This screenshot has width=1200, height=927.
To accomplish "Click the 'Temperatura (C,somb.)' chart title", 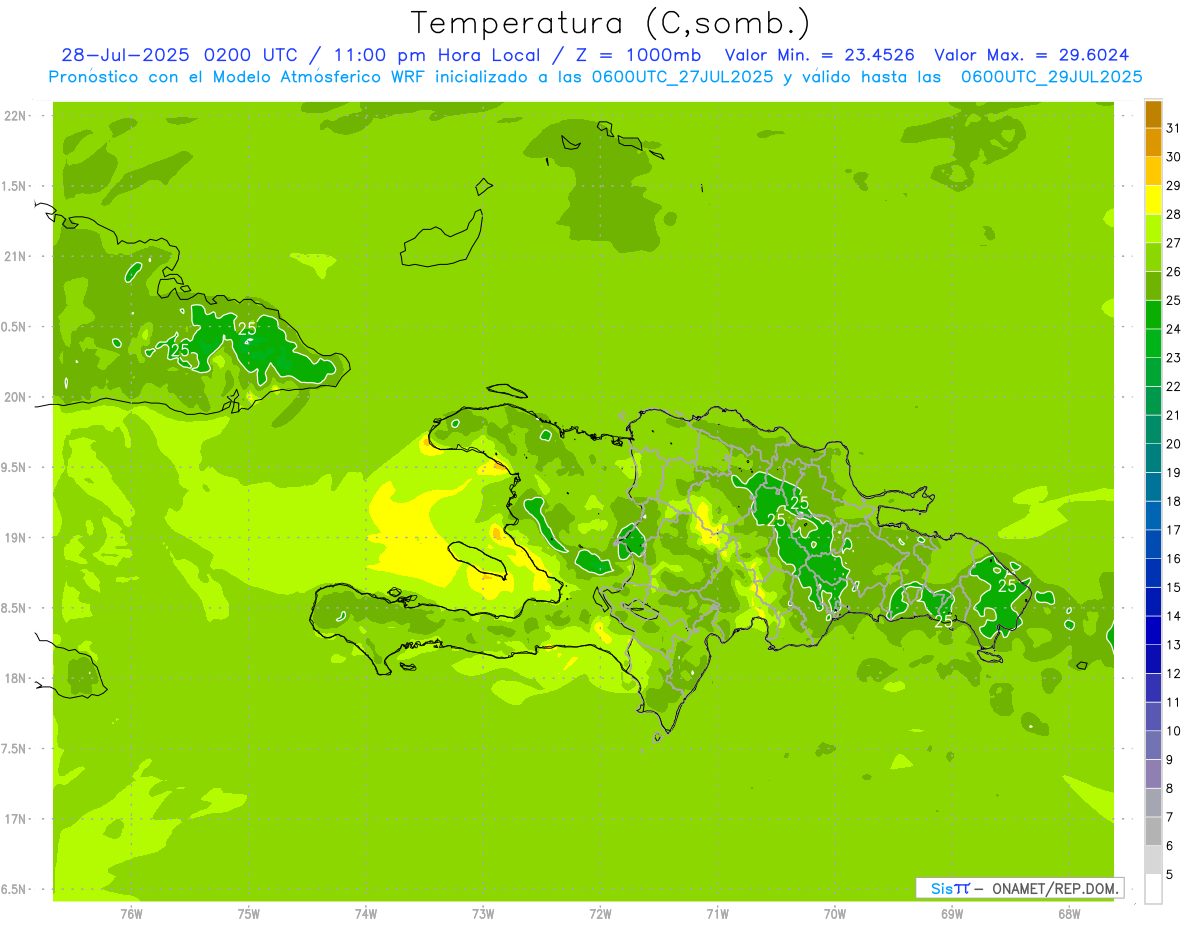I will 611,23.
